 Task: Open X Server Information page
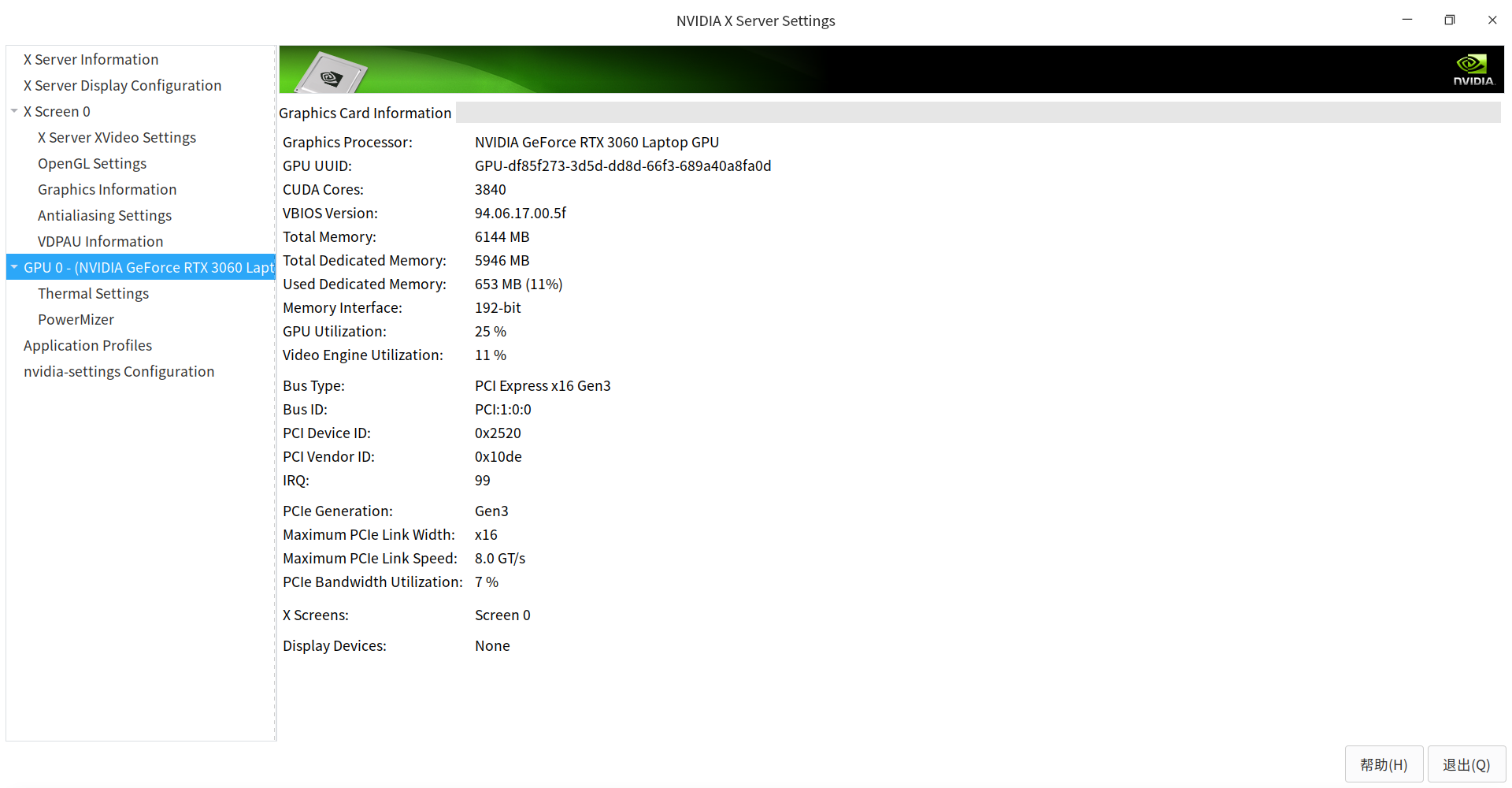pos(91,60)
